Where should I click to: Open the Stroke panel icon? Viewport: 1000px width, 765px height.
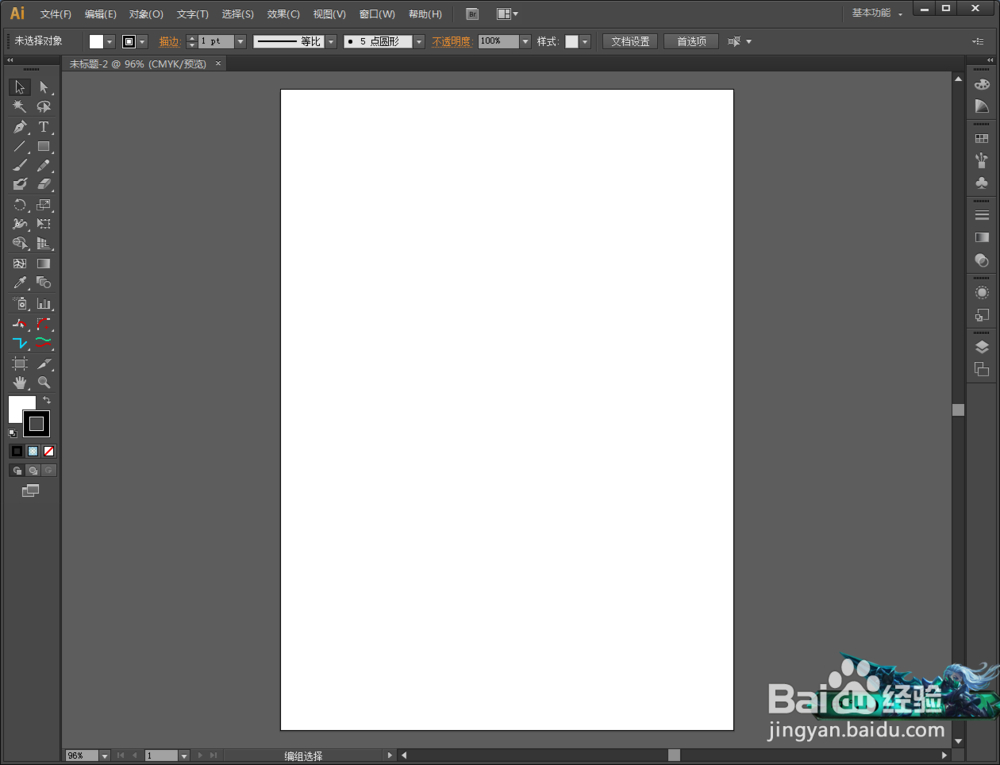point(982,215)
